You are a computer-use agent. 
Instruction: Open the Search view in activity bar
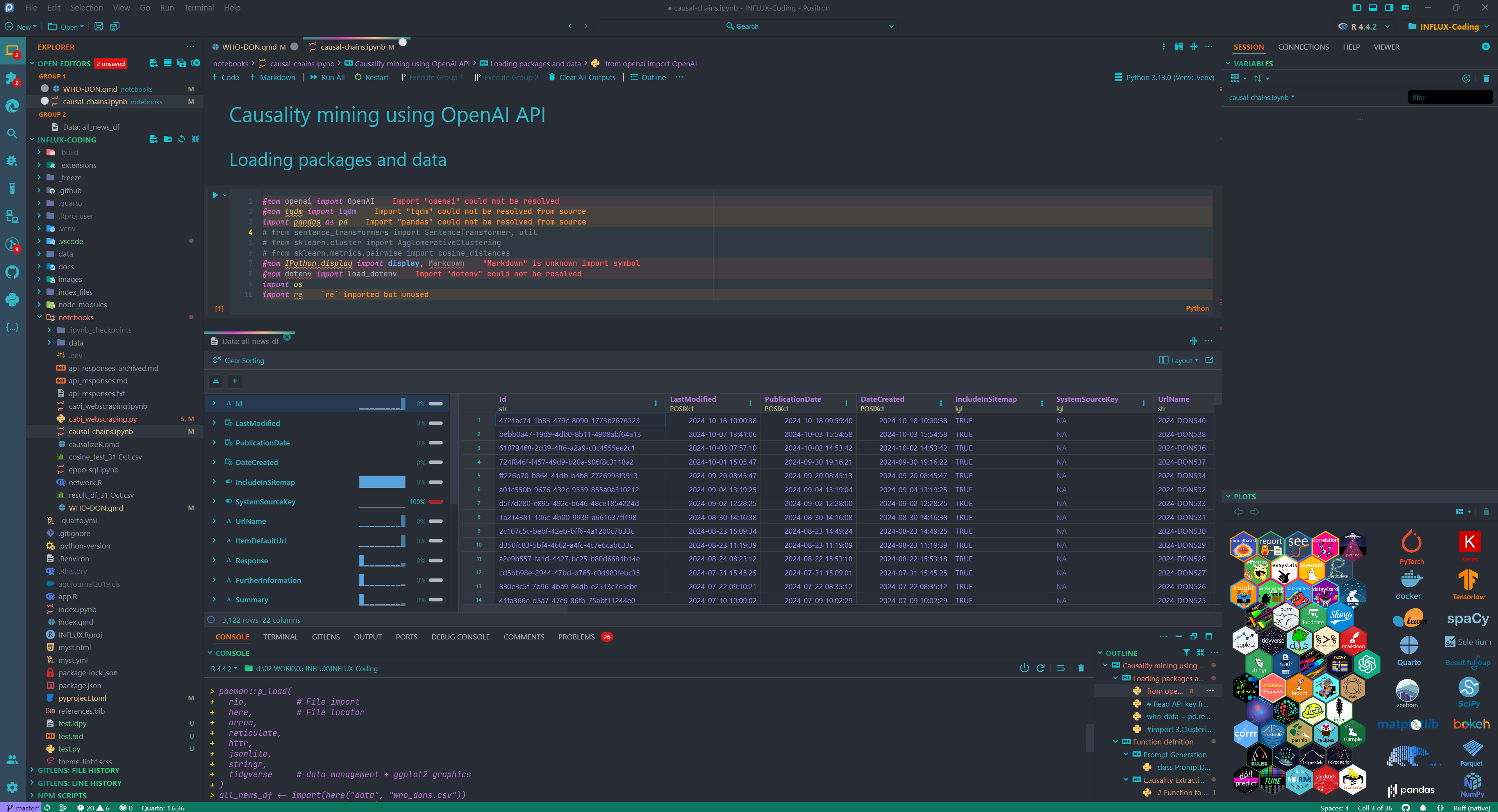12,133
